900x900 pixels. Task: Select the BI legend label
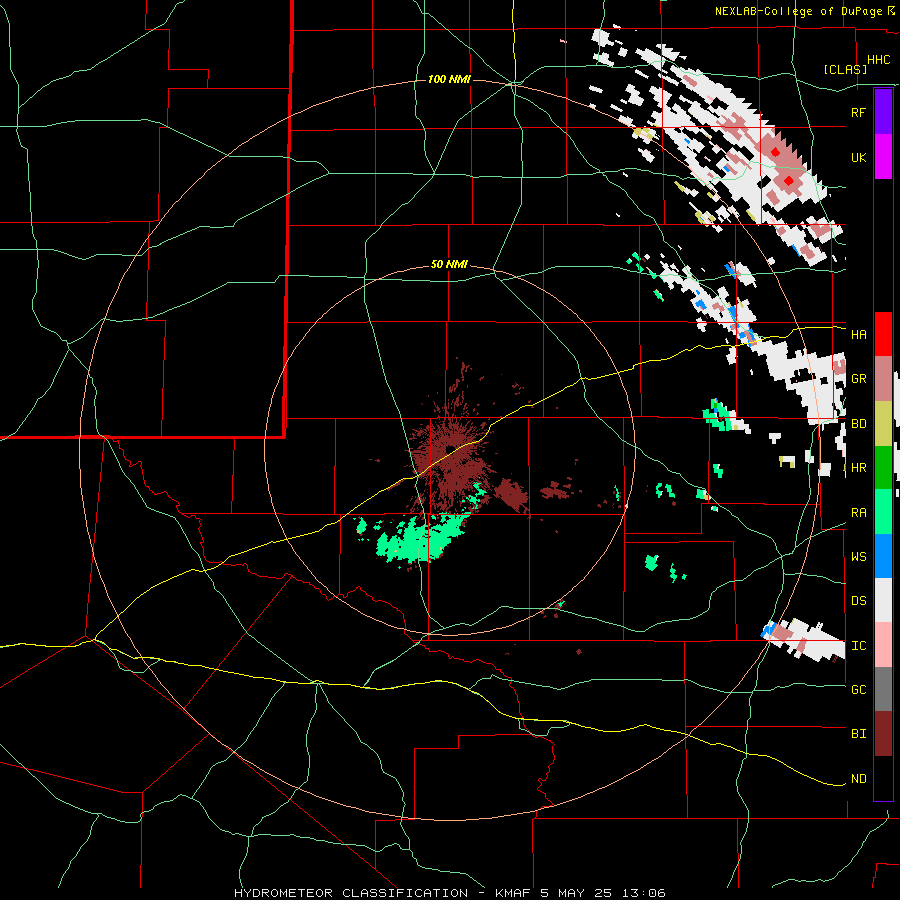pyautogui.click(x=858, y=734)
